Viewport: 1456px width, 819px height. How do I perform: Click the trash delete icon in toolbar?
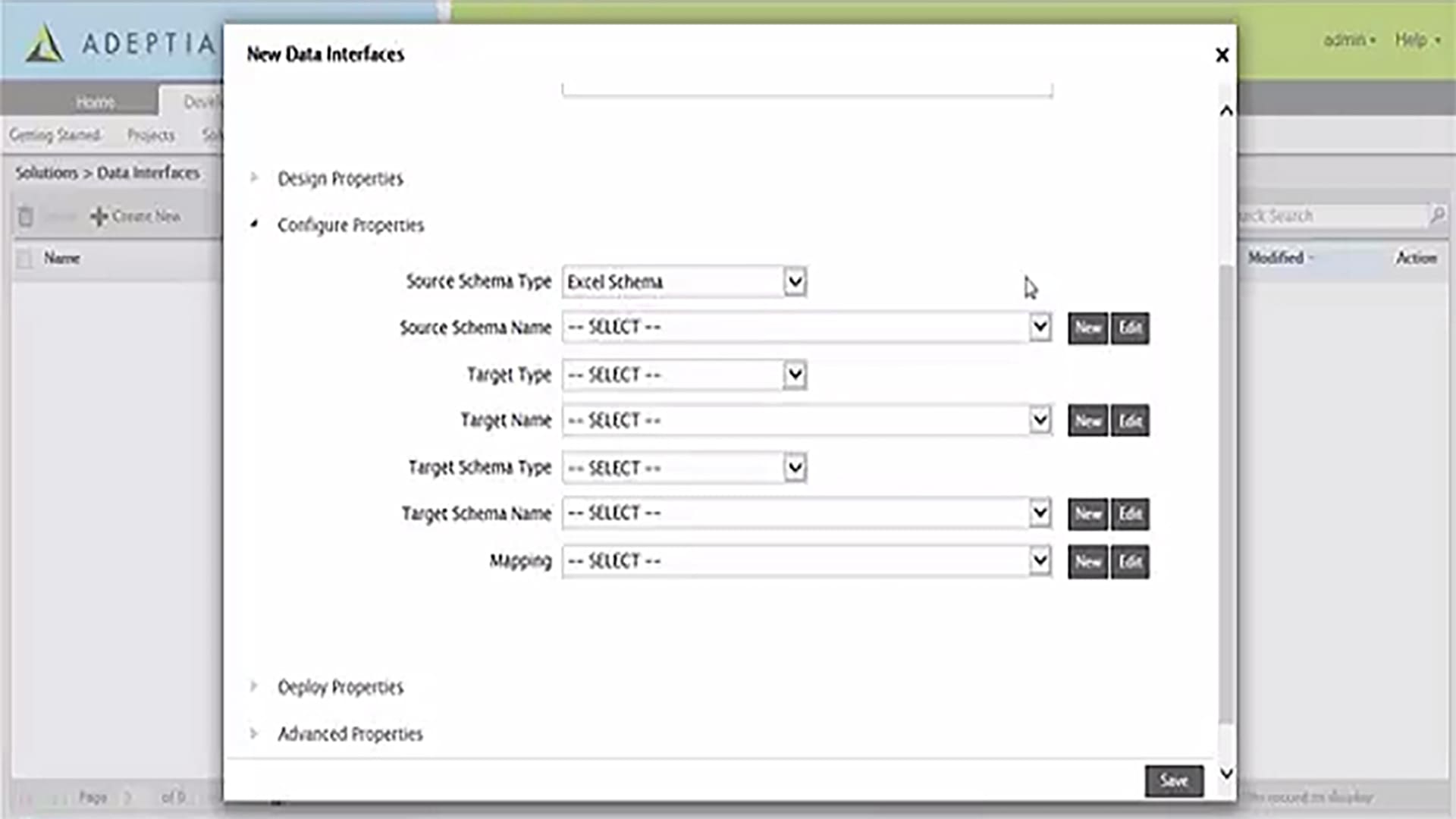pyautogui.click(x=26, y=217)
